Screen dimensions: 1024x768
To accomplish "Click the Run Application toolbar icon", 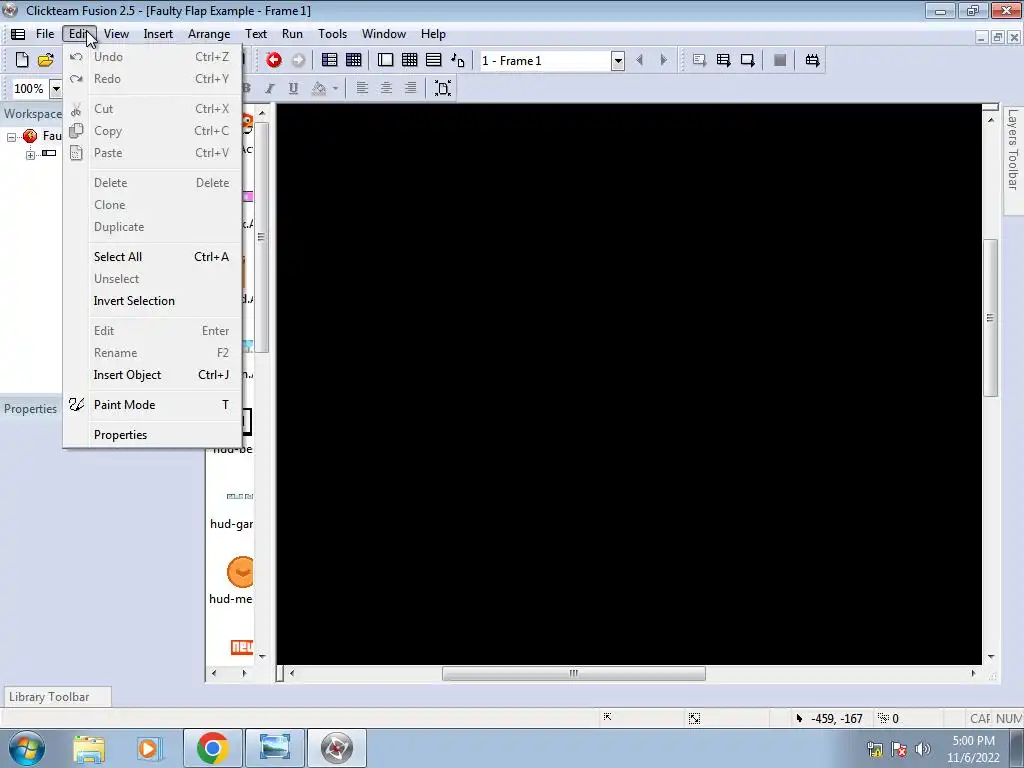I will [724, 60].
